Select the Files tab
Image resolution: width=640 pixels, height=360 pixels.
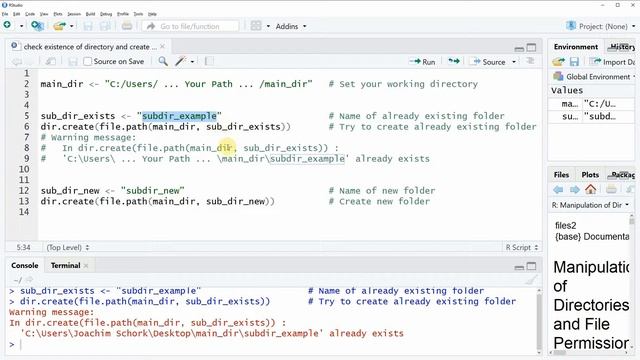pos(561,175)
